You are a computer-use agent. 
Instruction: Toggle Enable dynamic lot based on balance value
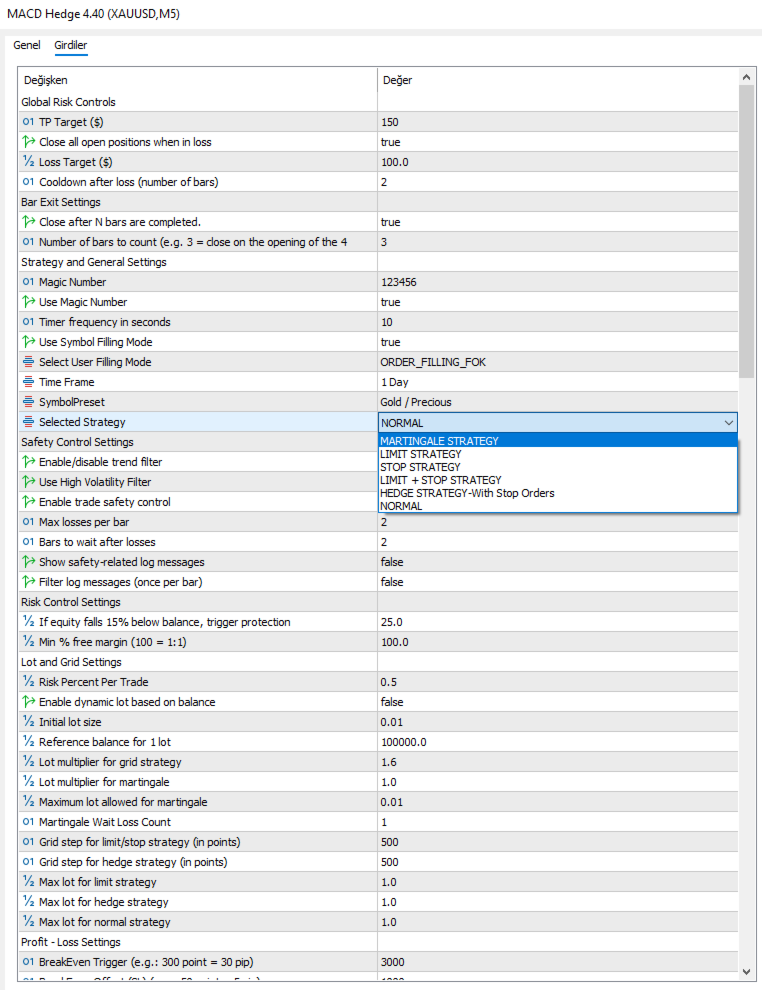392,702
